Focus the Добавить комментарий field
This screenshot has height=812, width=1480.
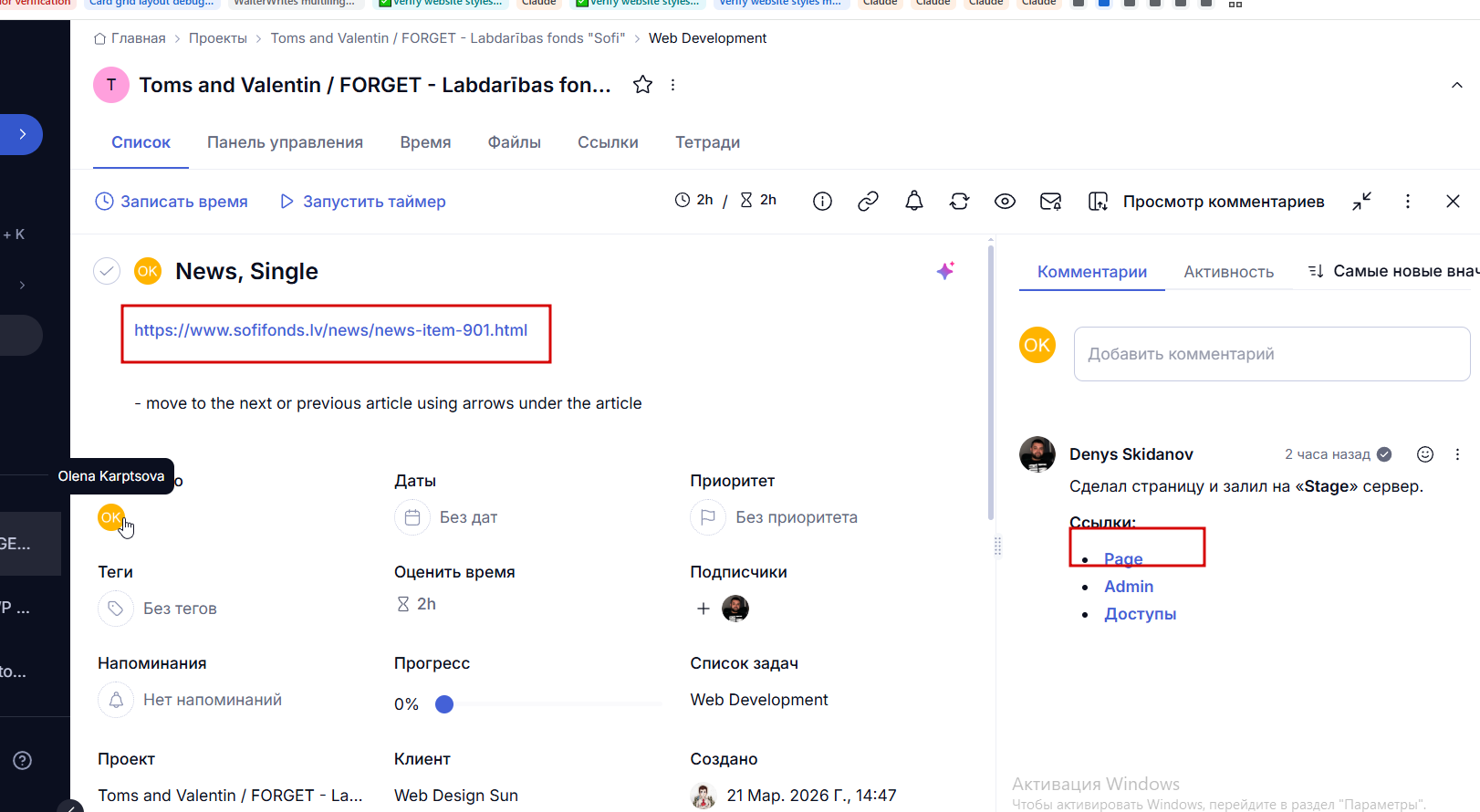click(1272, 354)
